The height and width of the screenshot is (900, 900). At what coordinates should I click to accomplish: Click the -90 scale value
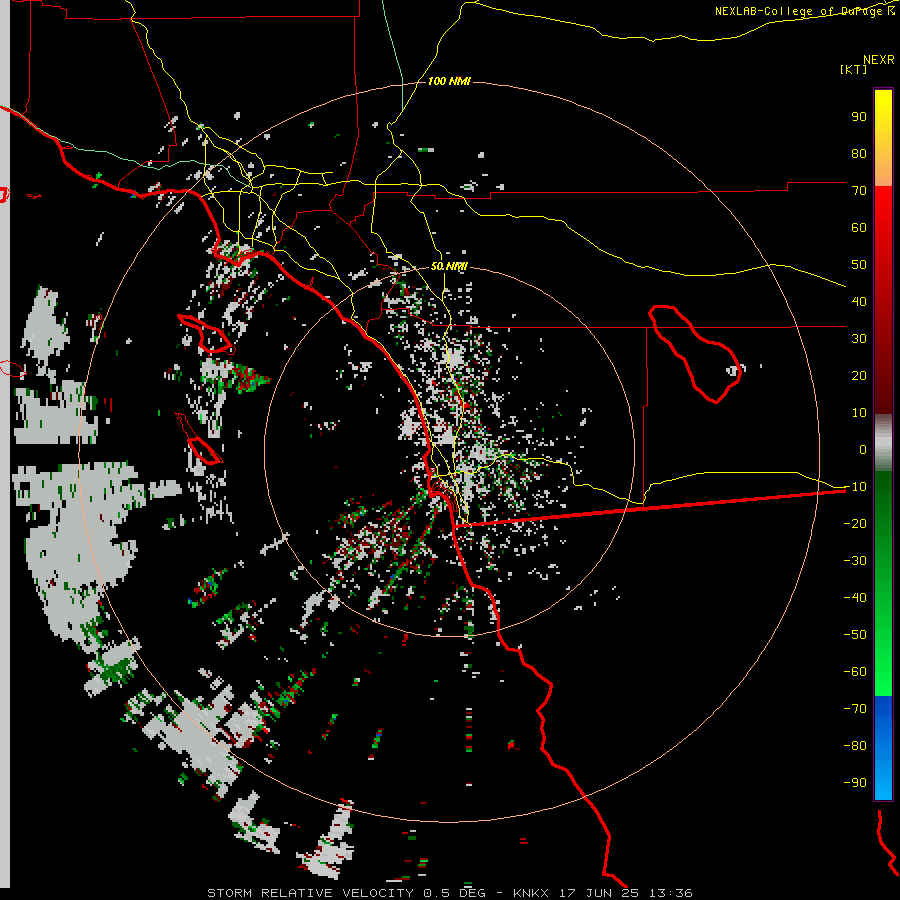tap(855, 783)
